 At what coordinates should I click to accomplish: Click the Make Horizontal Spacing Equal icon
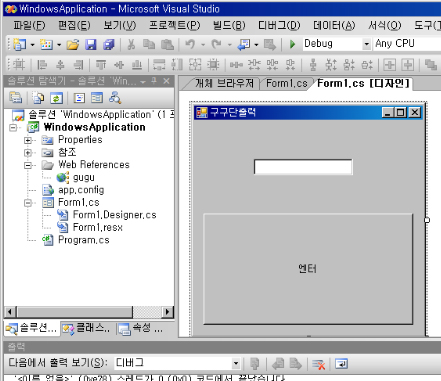click(x=236, y=64)
